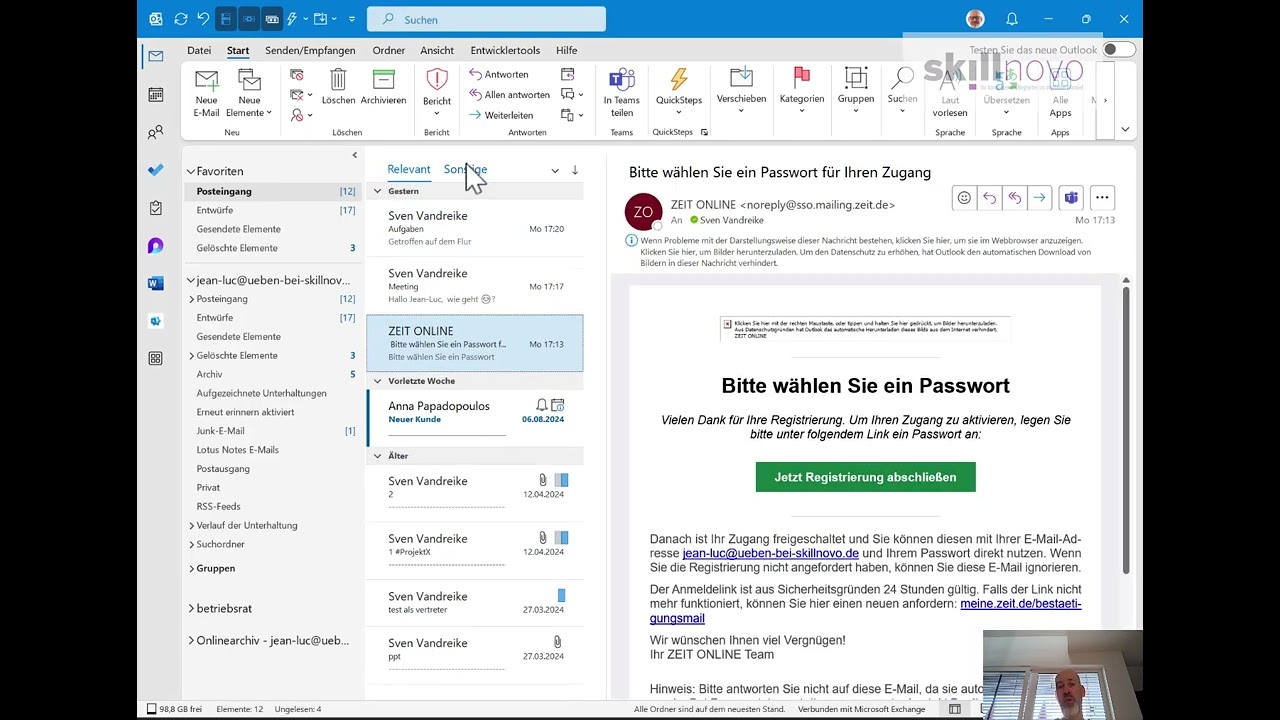Image resolution: width=1280 pixels, height=720 pixels.
Task: Click the forward arrow in the reading pane header
Action: pyautogui.click(x=1039, y=198)
